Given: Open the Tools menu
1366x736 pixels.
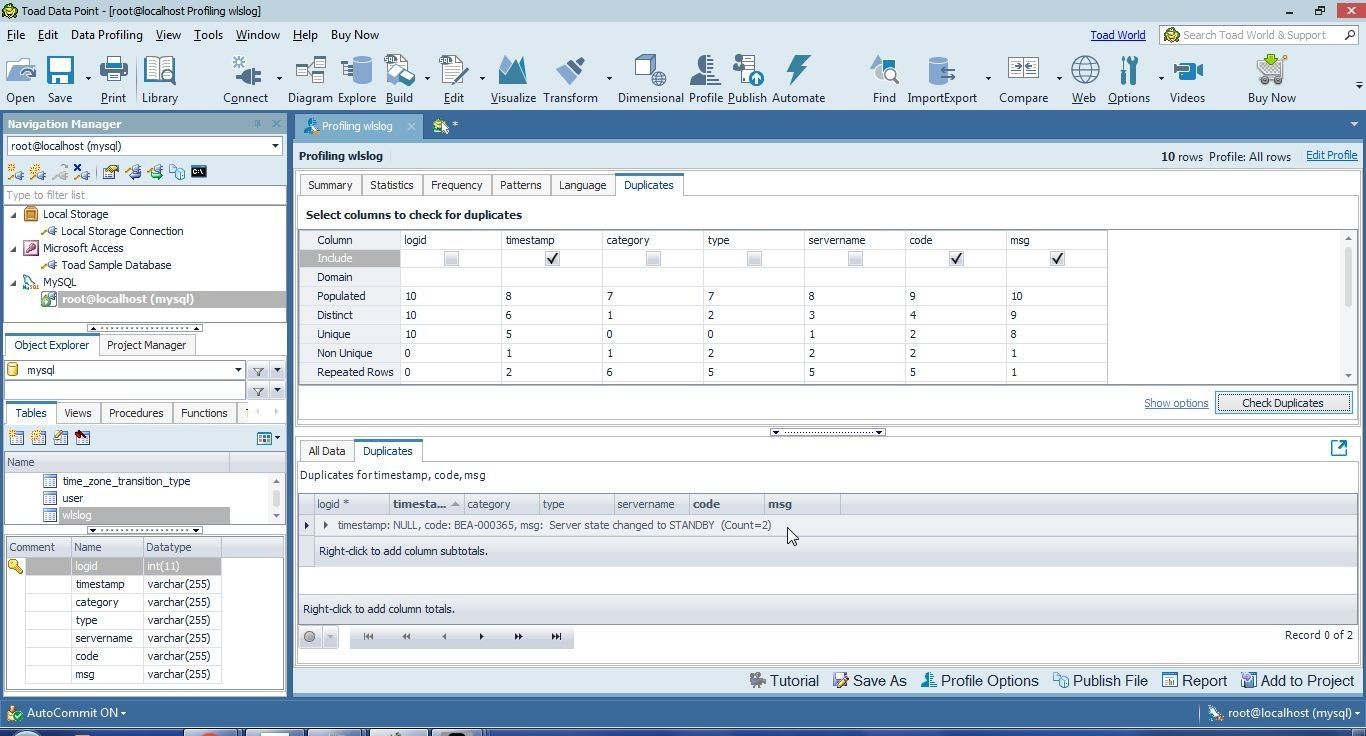Looking at the screenshot, I should (208, 35).
